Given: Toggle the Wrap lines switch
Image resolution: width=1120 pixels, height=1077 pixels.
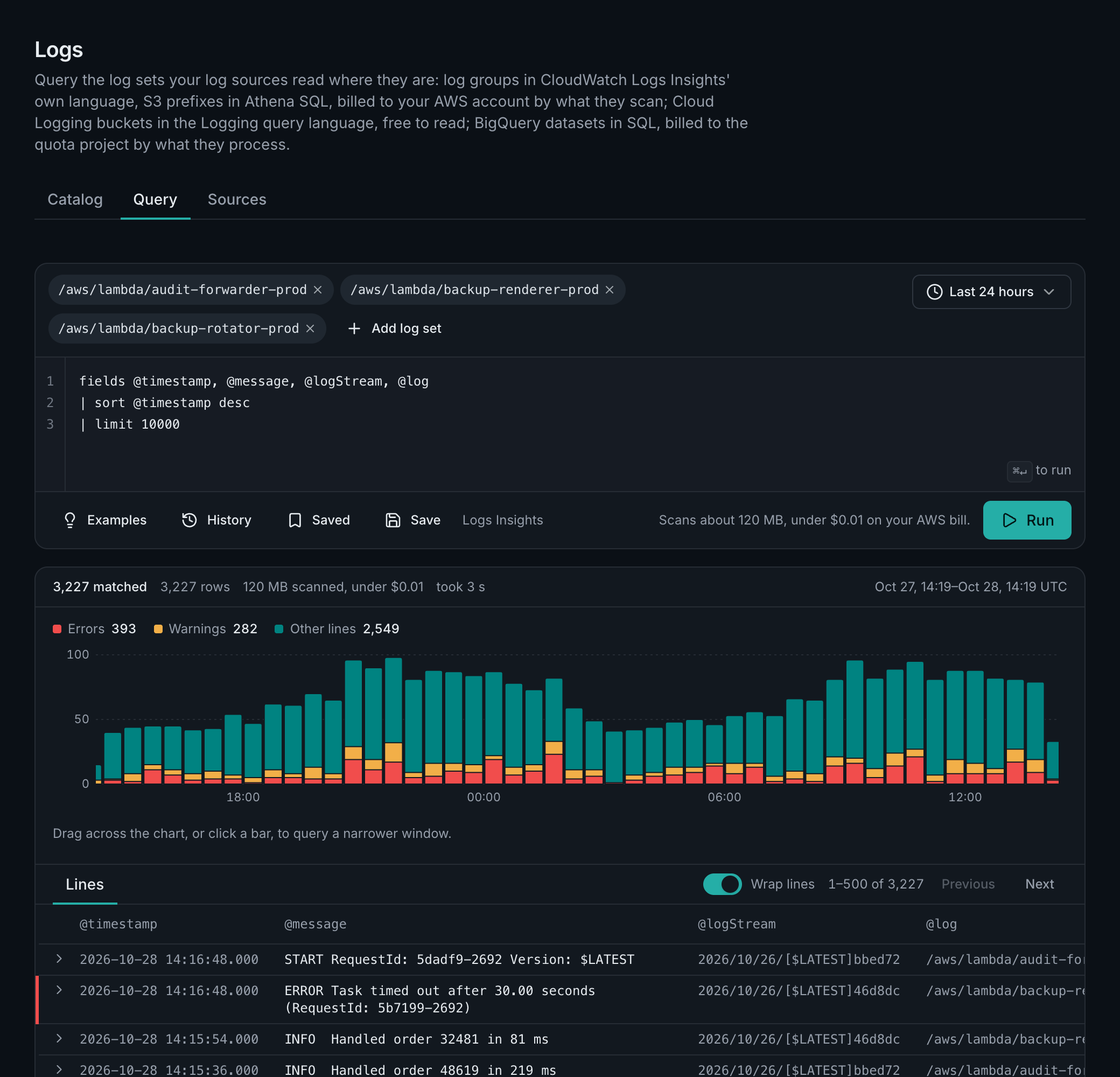Looking at the screenshot, I should pos(722,884).
